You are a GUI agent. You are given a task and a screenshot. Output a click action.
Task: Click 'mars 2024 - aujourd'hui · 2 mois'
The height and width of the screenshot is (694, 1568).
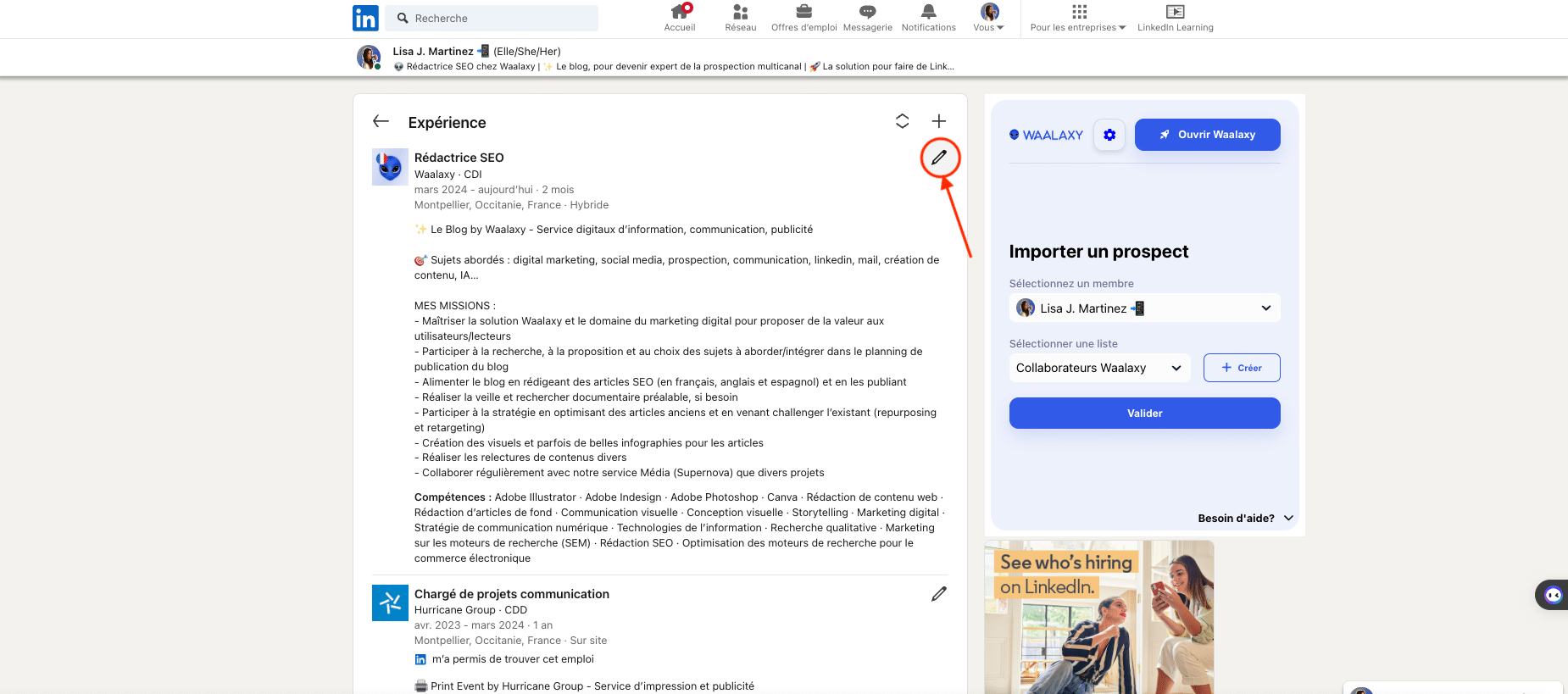(x=494, y=190)
